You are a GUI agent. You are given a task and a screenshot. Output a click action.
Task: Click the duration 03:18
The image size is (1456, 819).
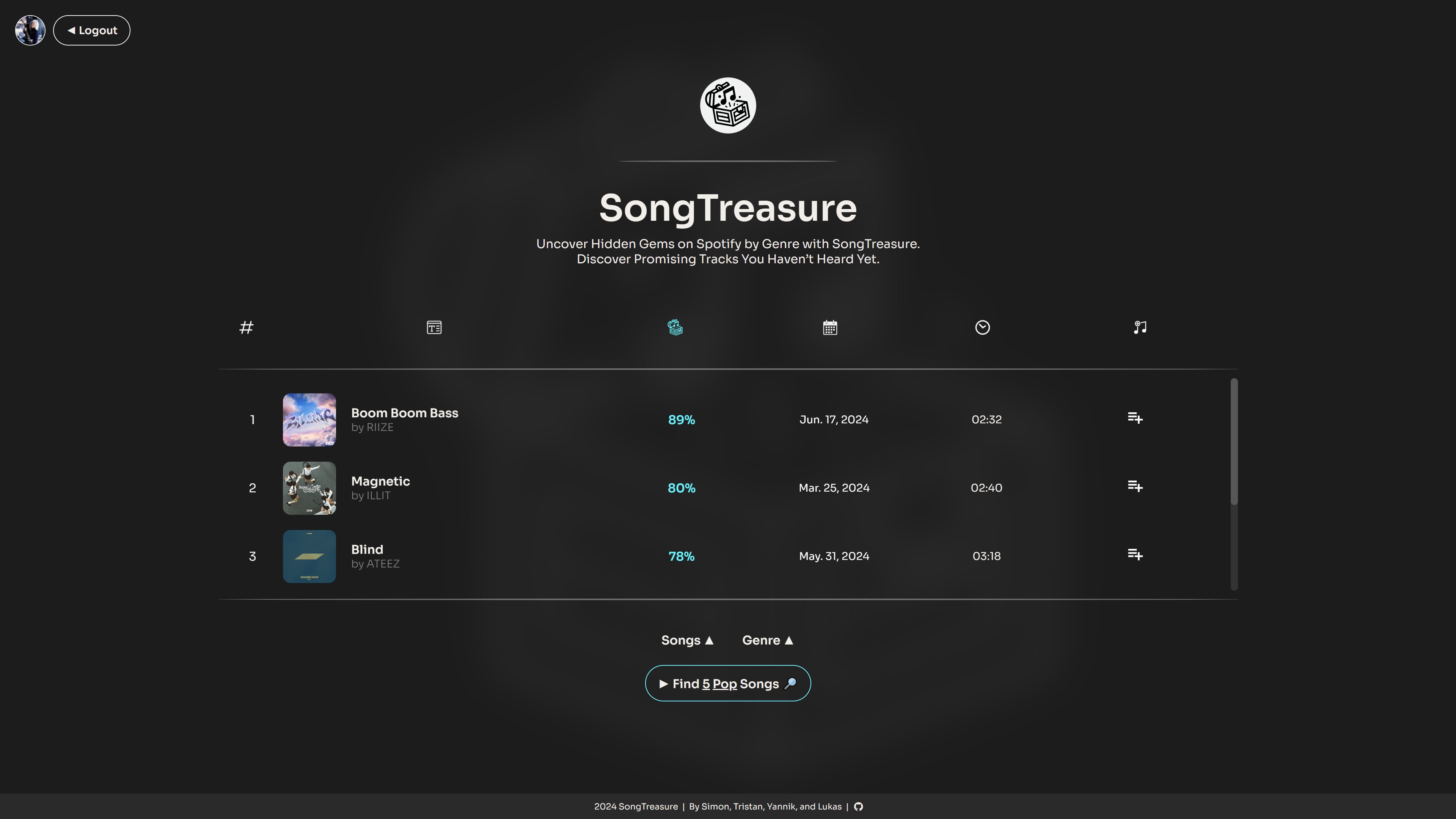(x=986, y=557)
